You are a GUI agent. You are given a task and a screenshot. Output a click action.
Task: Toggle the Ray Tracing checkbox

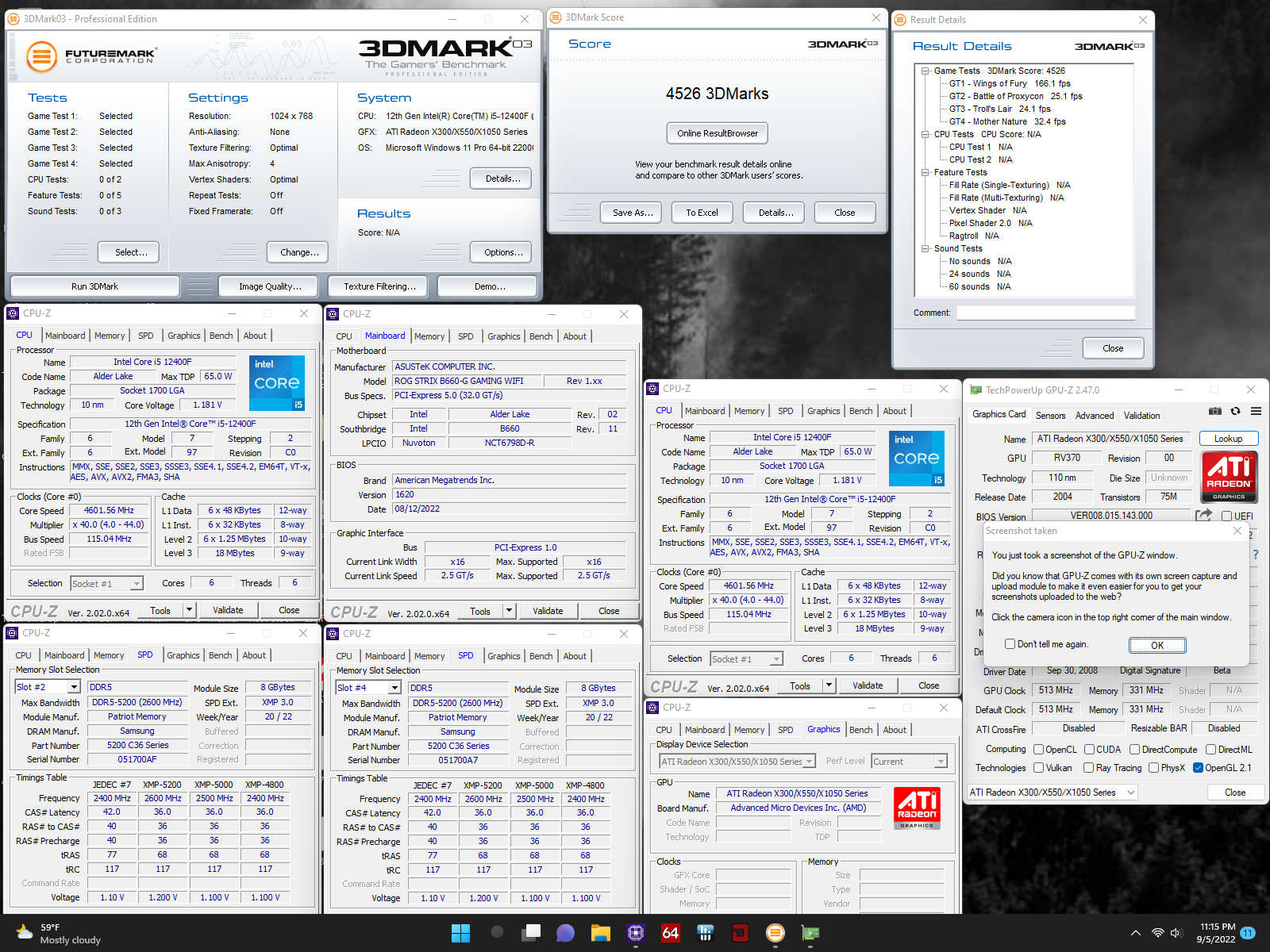click(1088, 768)
